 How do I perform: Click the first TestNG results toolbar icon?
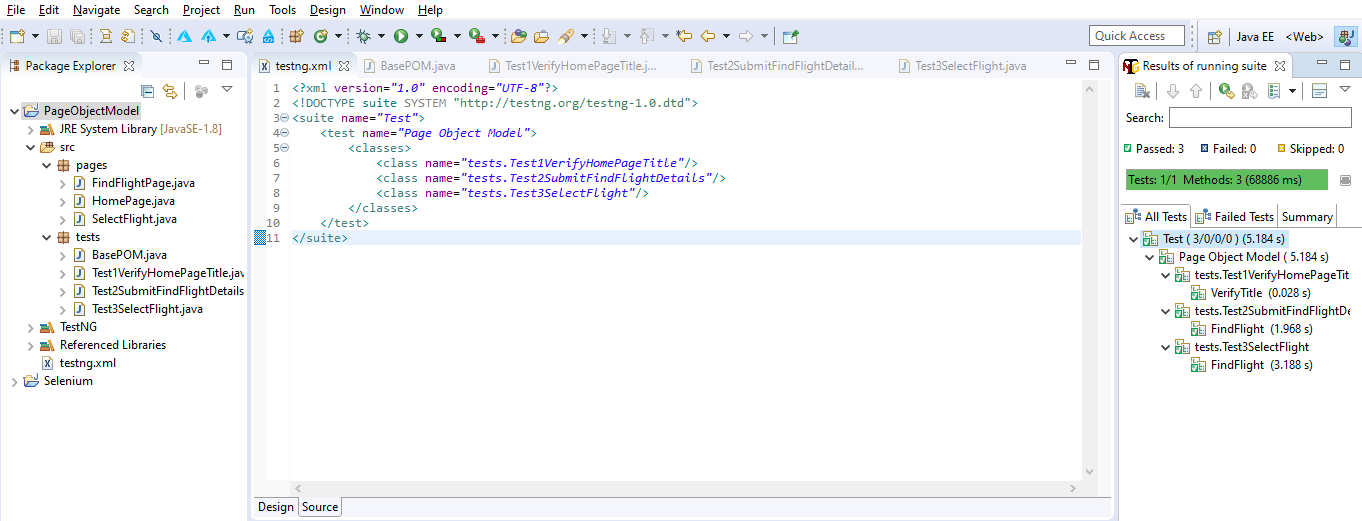pos(1142,91)
